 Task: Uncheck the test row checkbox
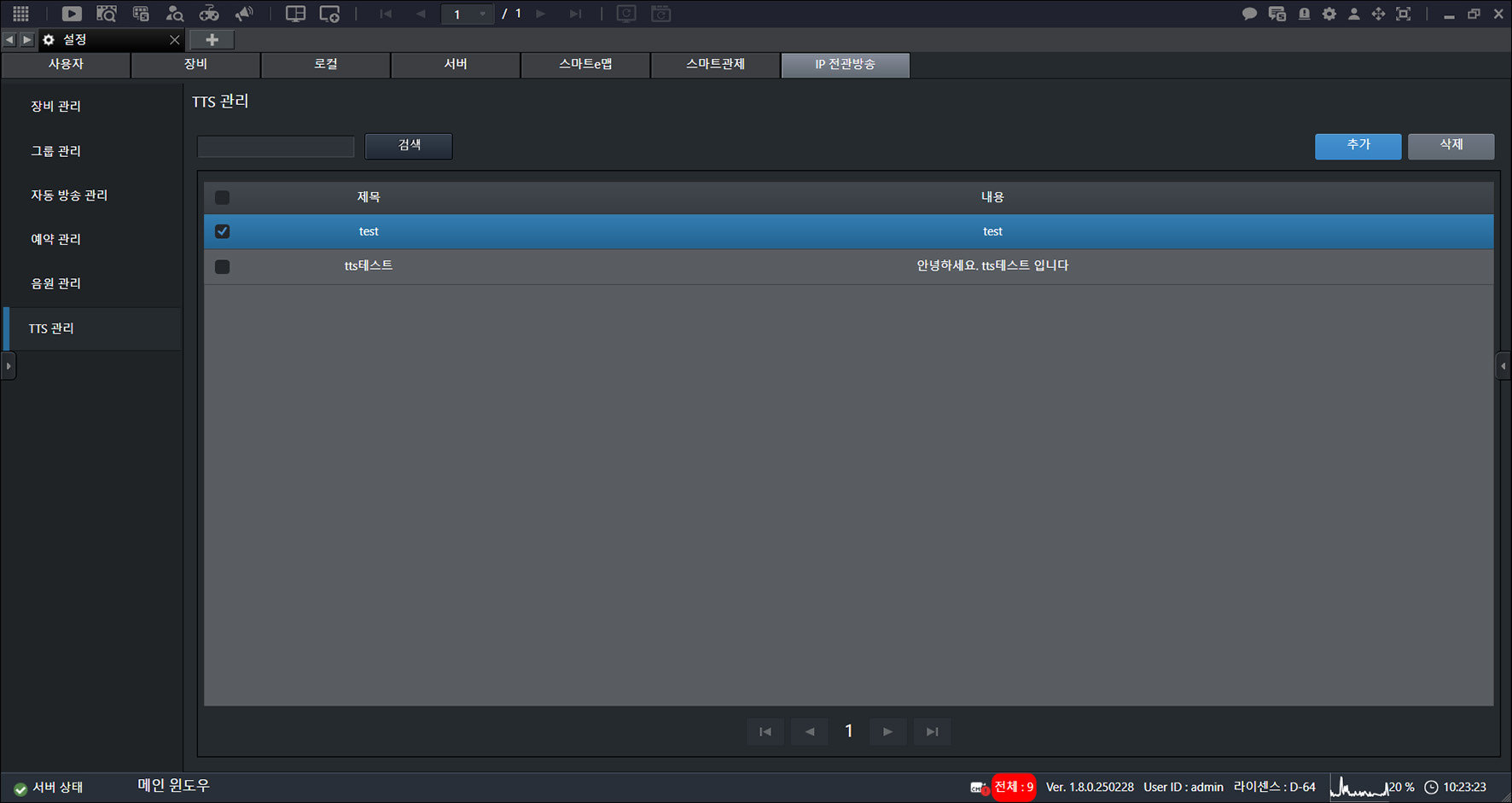pyautogui.click(x=223, y=231)
